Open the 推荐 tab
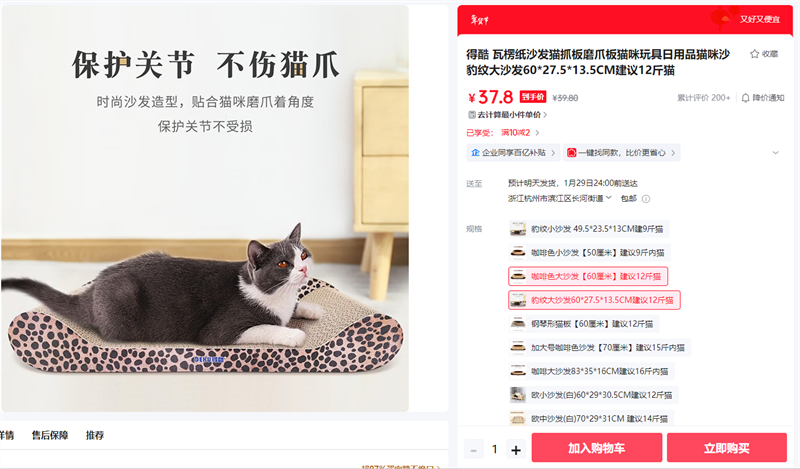Image resolution: width=800 pixels, height=469 pixels. point(95,435)
